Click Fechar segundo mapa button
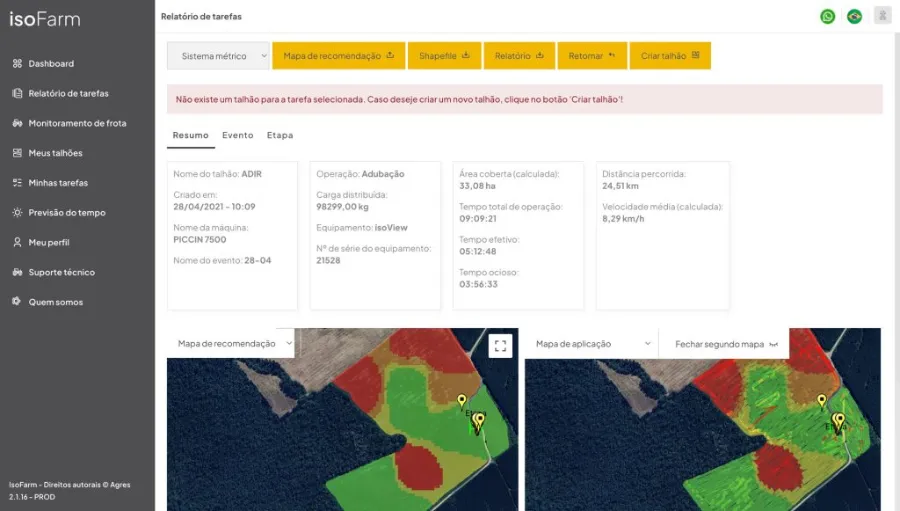 coord(724,343)
